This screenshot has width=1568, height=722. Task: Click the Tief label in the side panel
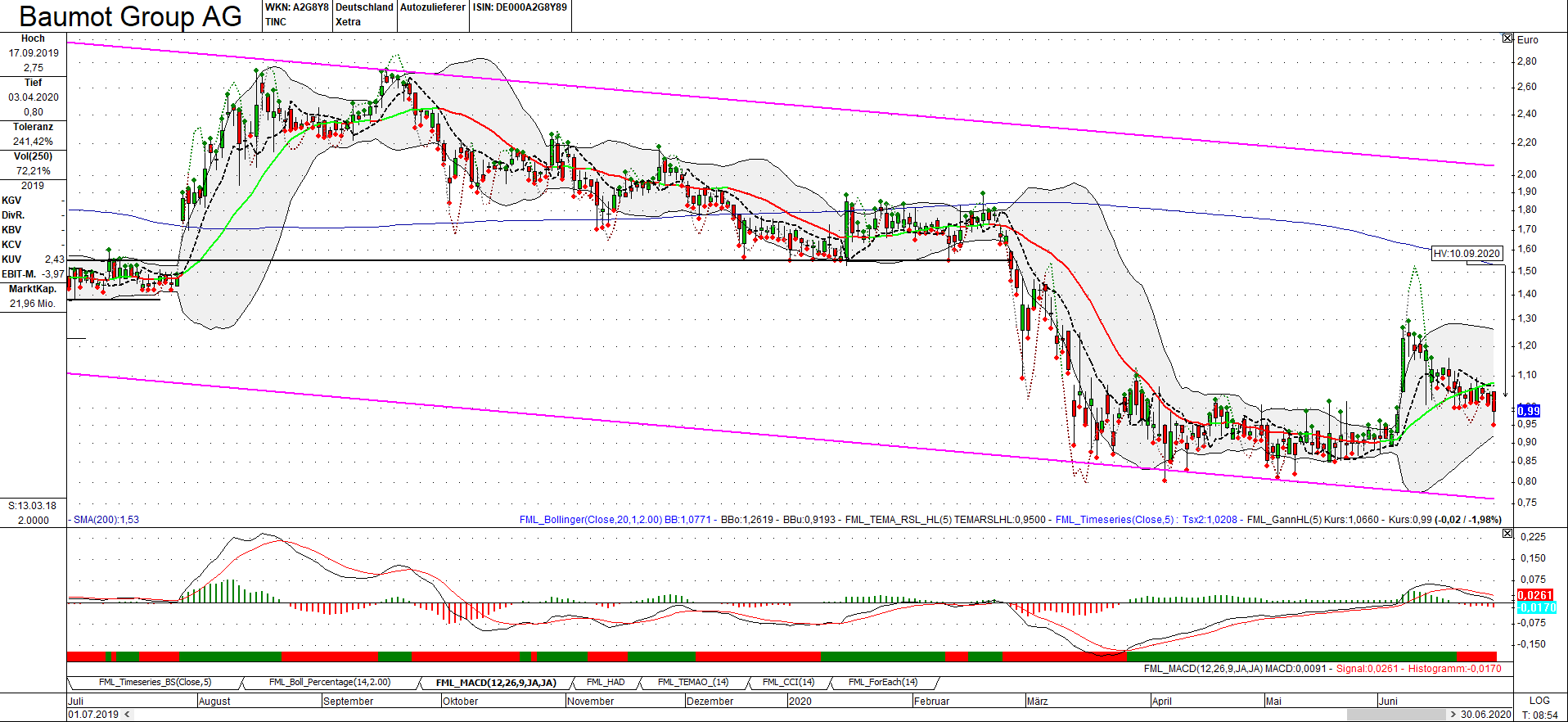33,83
